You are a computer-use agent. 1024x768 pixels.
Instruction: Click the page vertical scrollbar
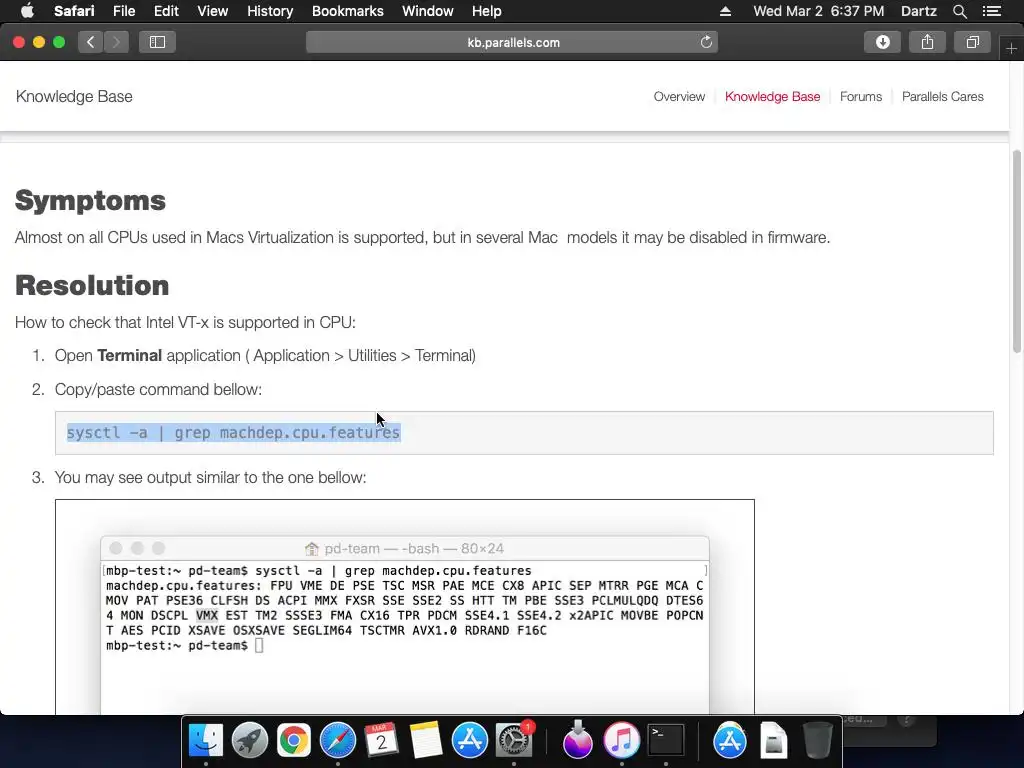tap(1017, 251)
